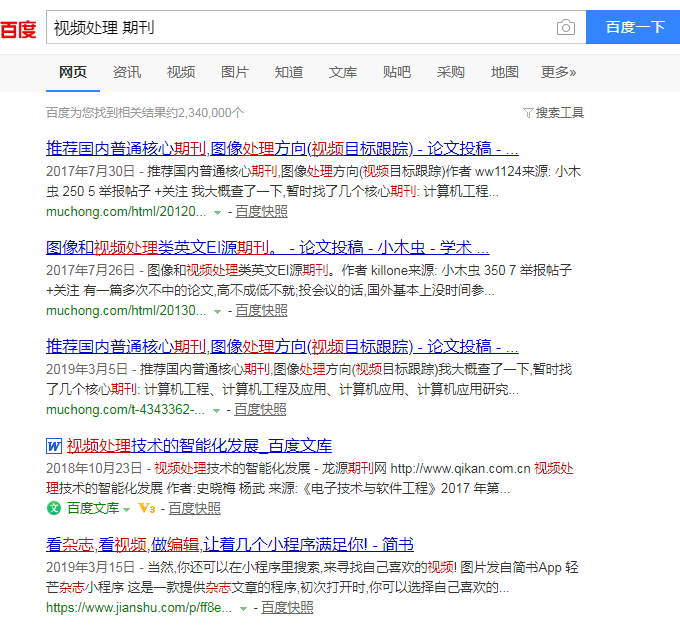Go to the 文库 tab

[x=343, y=72]
